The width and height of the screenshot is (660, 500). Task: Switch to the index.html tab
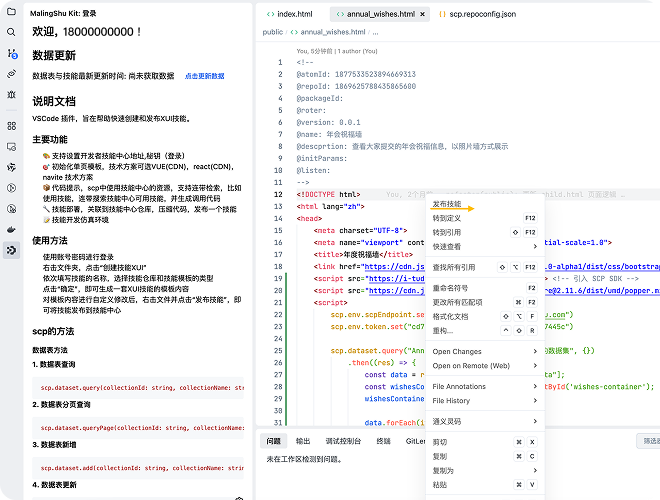click(x=290, y=14)
